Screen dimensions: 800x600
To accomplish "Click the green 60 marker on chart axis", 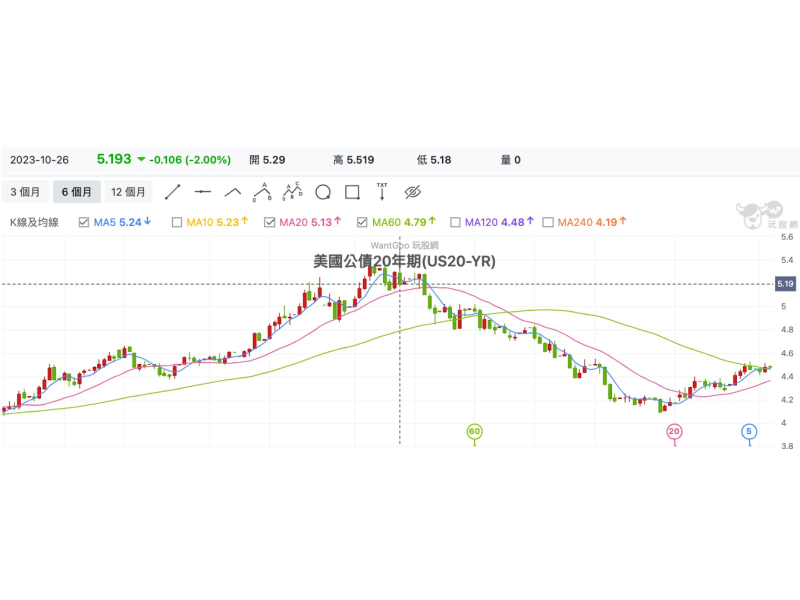I will [474, 432].
